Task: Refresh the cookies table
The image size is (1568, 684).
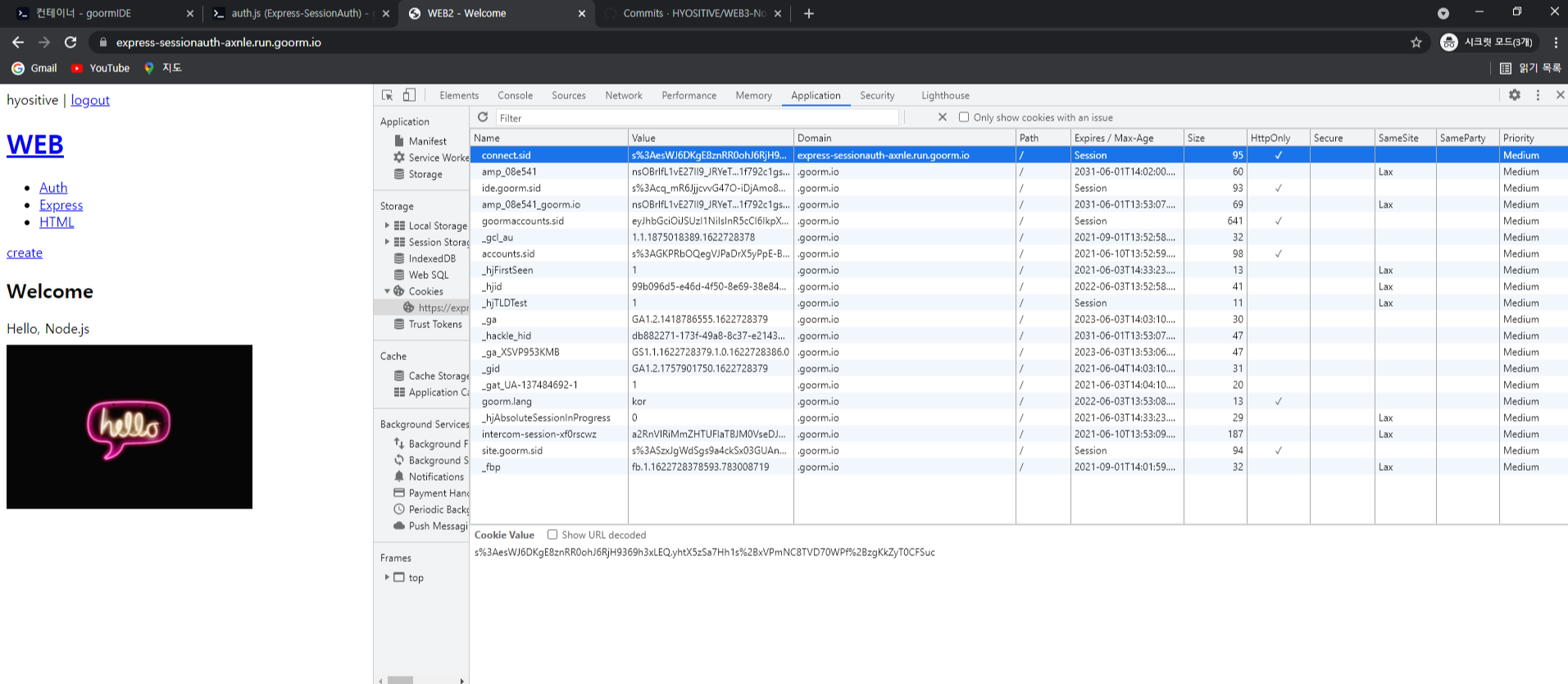Action: (x=483, y=117)
